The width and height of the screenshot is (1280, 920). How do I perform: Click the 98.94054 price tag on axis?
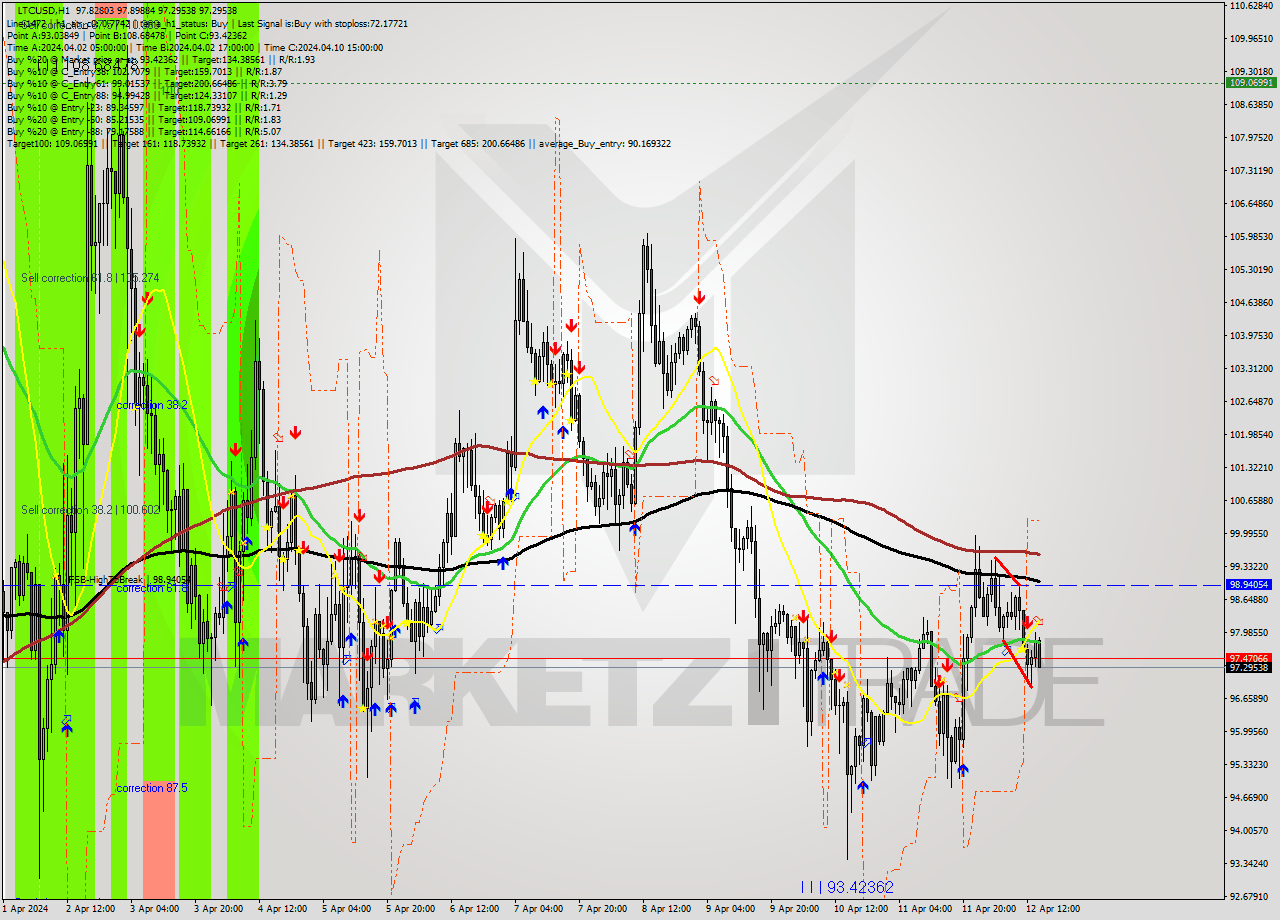coord(1251,584)
